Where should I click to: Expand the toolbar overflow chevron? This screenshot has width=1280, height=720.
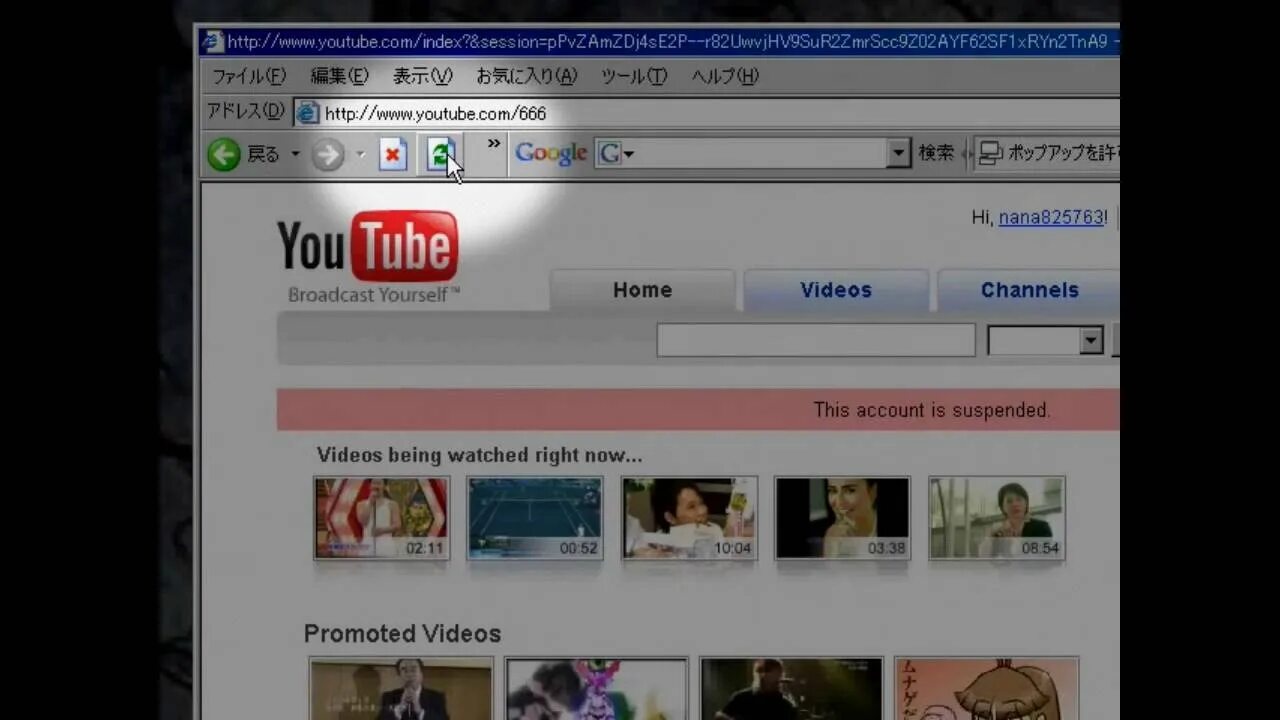click(x=492, y=143)
